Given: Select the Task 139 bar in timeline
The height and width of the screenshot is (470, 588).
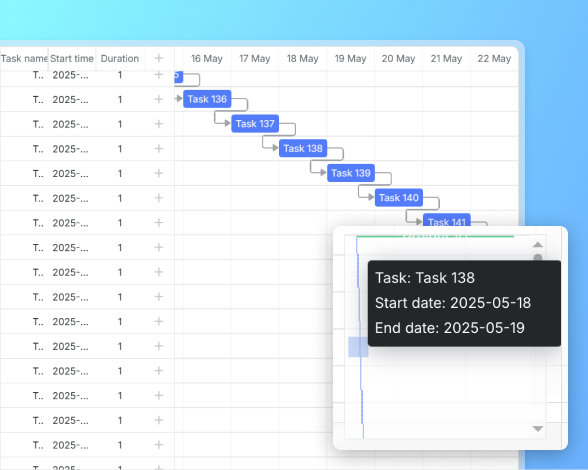Looking at the screenshot, I should pyautogui.click(x=351, y=173).
